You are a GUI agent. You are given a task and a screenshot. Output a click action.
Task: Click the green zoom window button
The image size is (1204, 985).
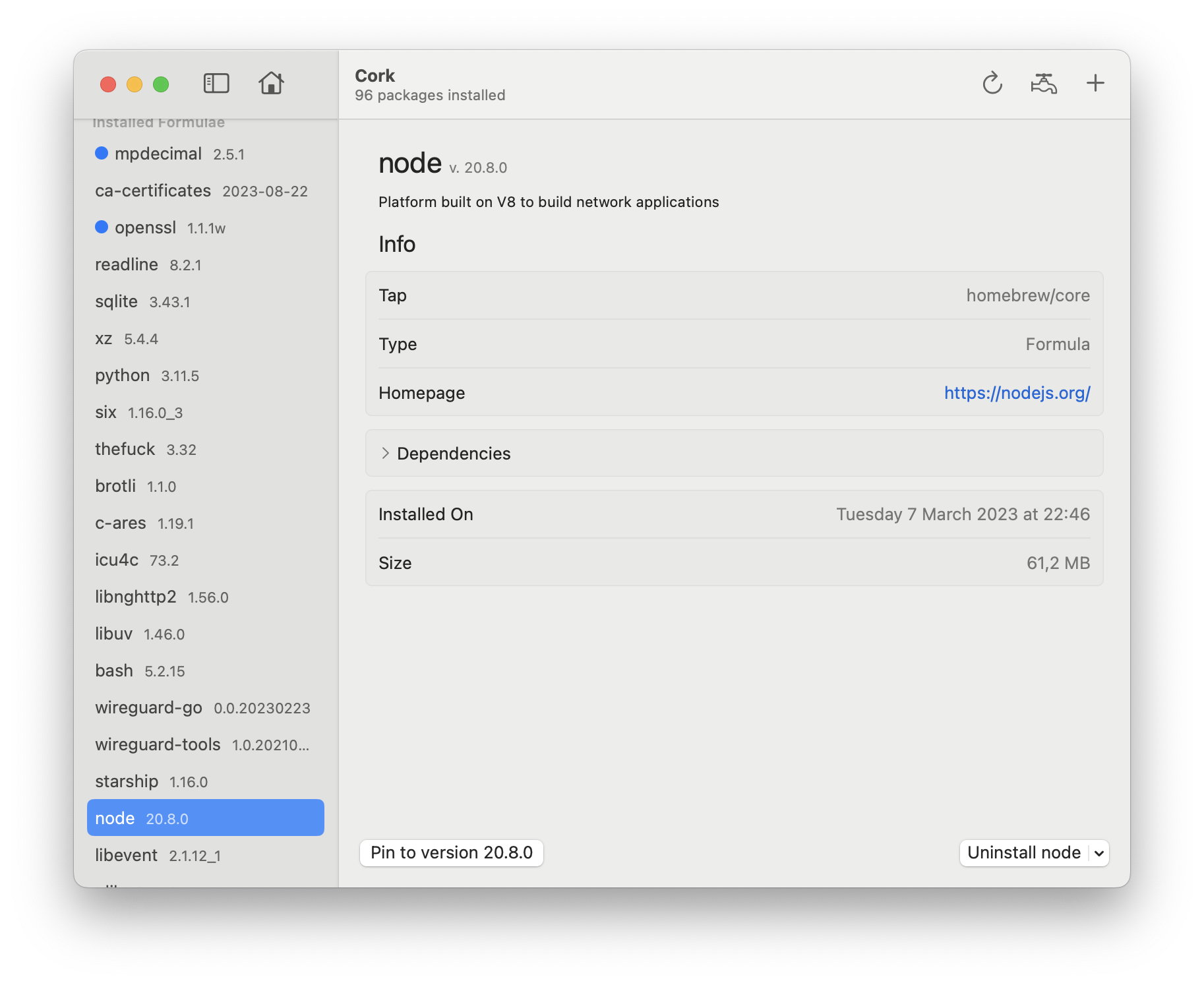point(161,84)
